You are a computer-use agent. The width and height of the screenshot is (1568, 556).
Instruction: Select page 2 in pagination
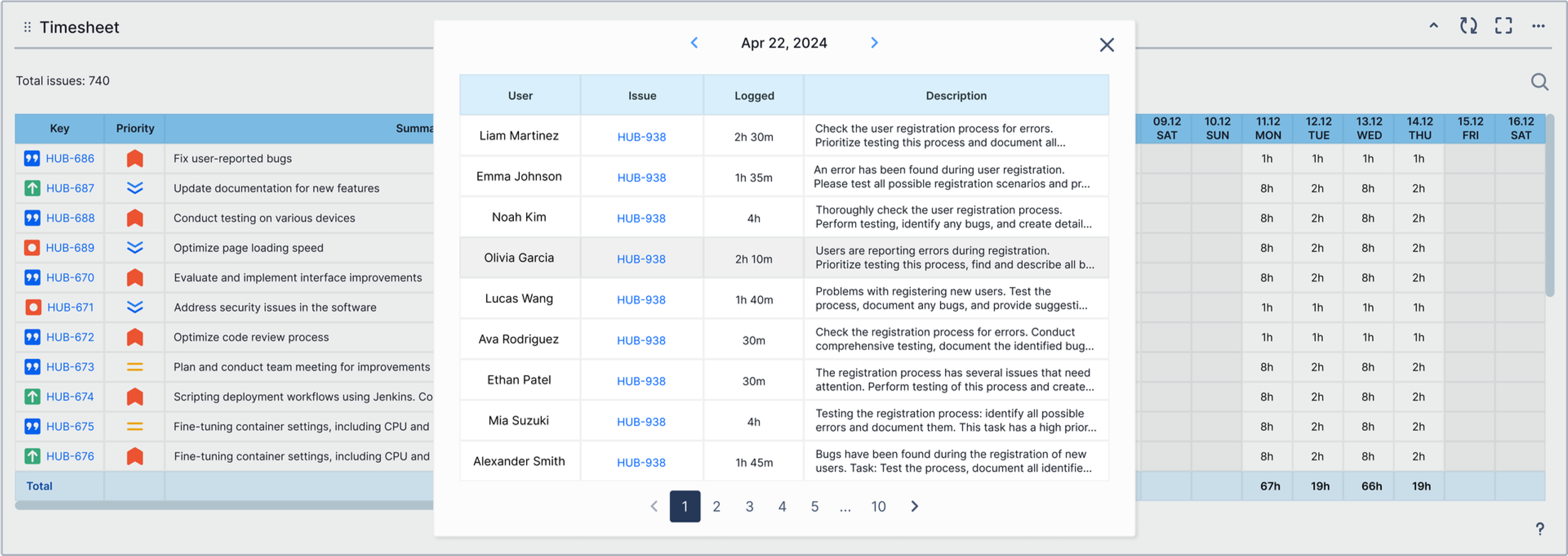(x=717, y=506)
